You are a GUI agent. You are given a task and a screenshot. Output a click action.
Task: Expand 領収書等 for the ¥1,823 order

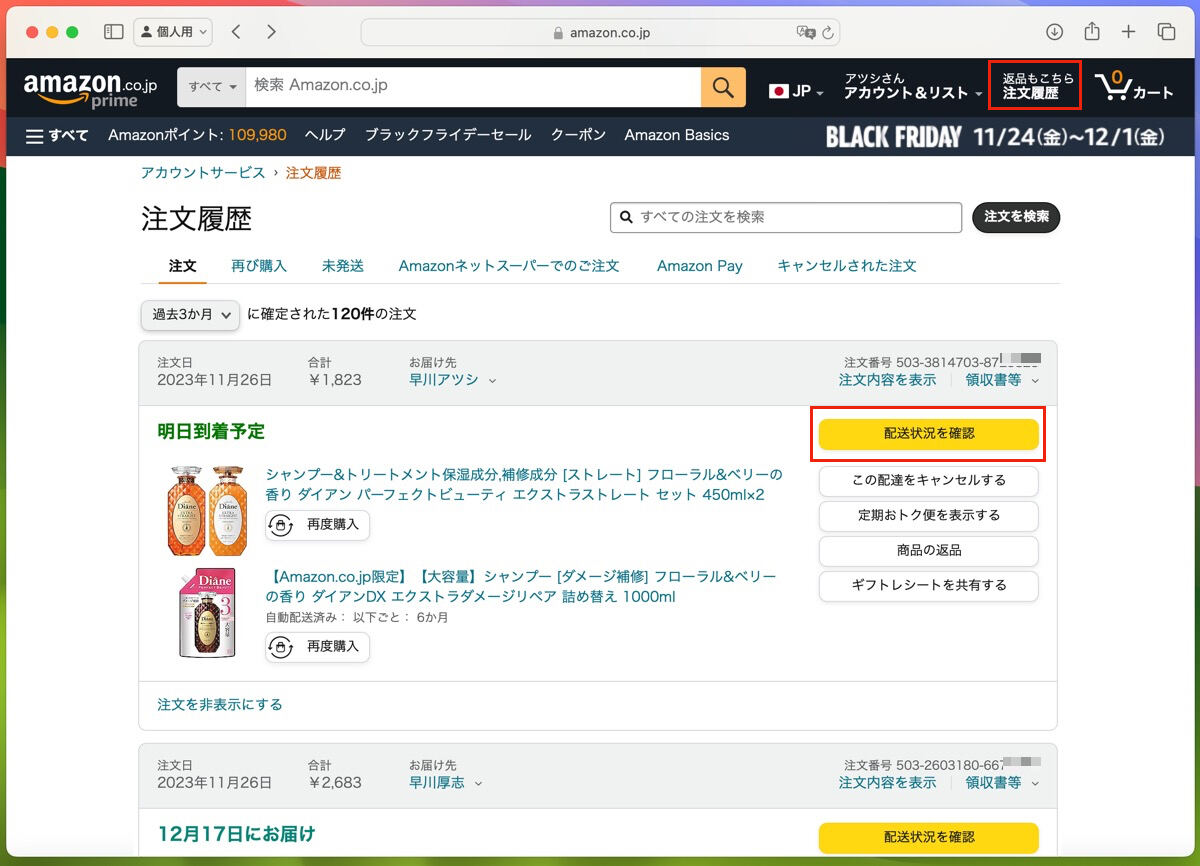(x=1003, y=380)
